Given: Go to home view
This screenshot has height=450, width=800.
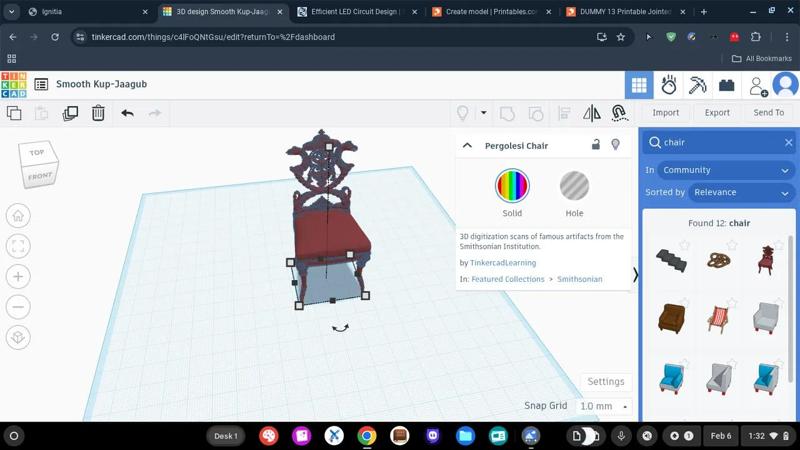Looking at the screenshot, I should [18, 216].
